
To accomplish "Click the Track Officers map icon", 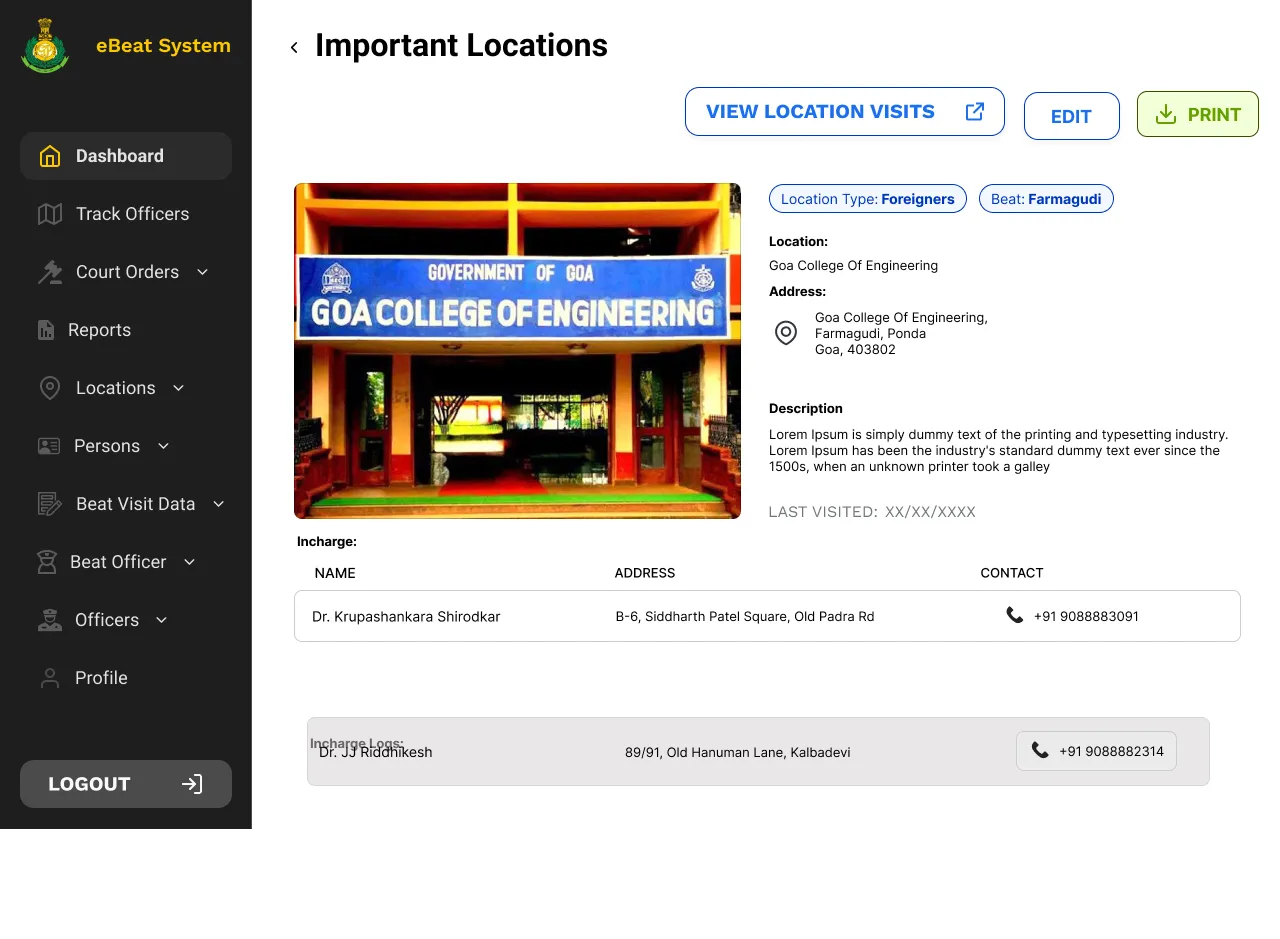I will tap(50, 214).
